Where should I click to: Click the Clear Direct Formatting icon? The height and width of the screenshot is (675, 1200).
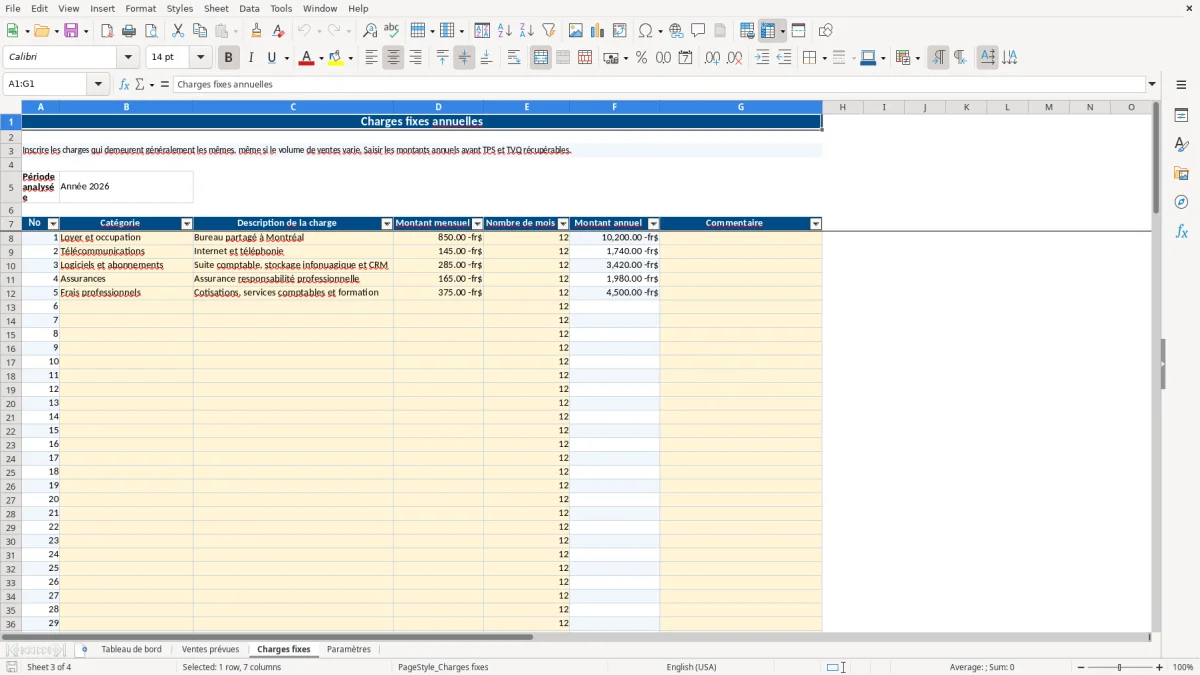coord(279,31)
